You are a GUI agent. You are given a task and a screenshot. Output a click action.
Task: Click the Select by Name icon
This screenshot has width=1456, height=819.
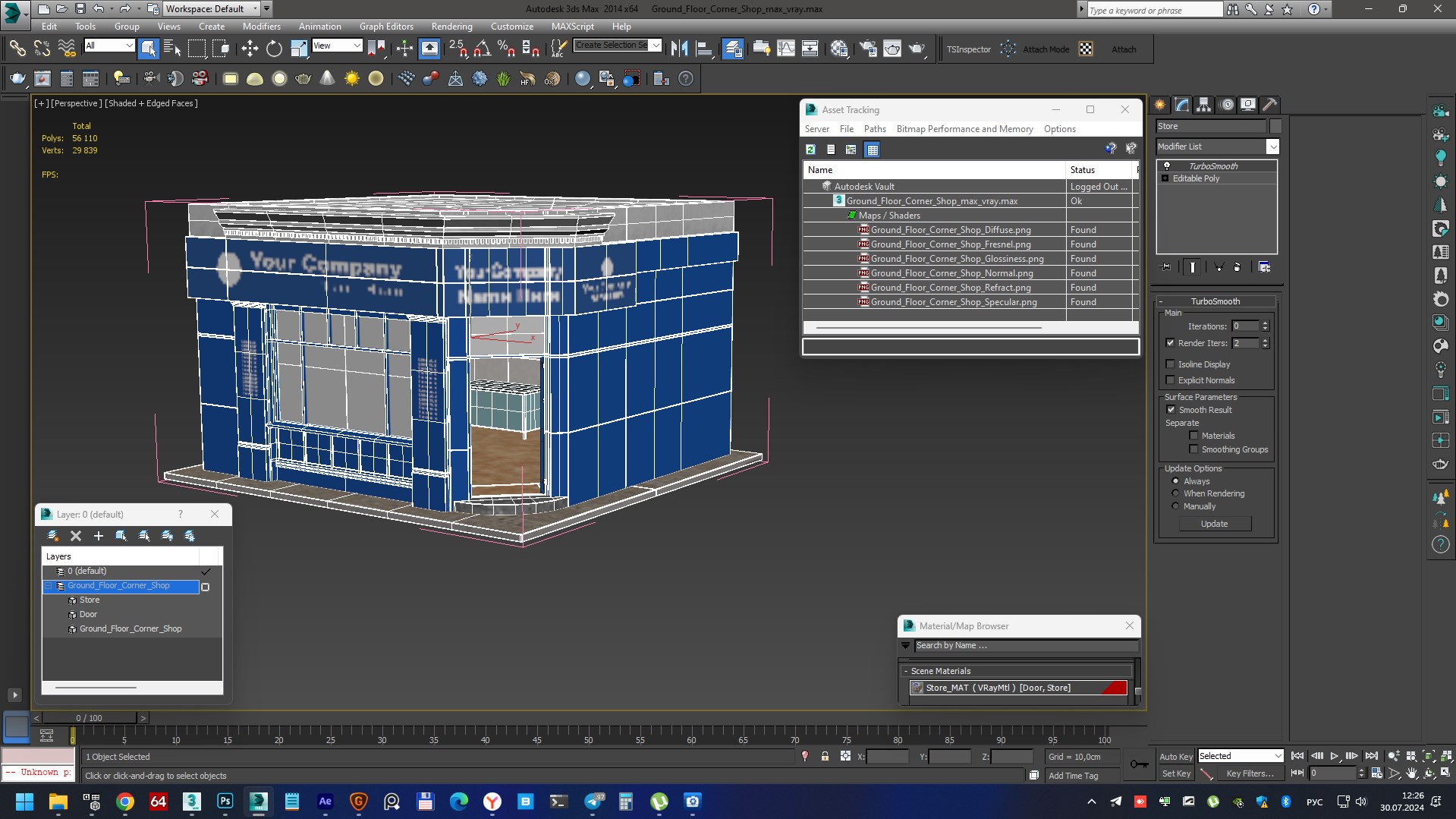tap(172, 49)
